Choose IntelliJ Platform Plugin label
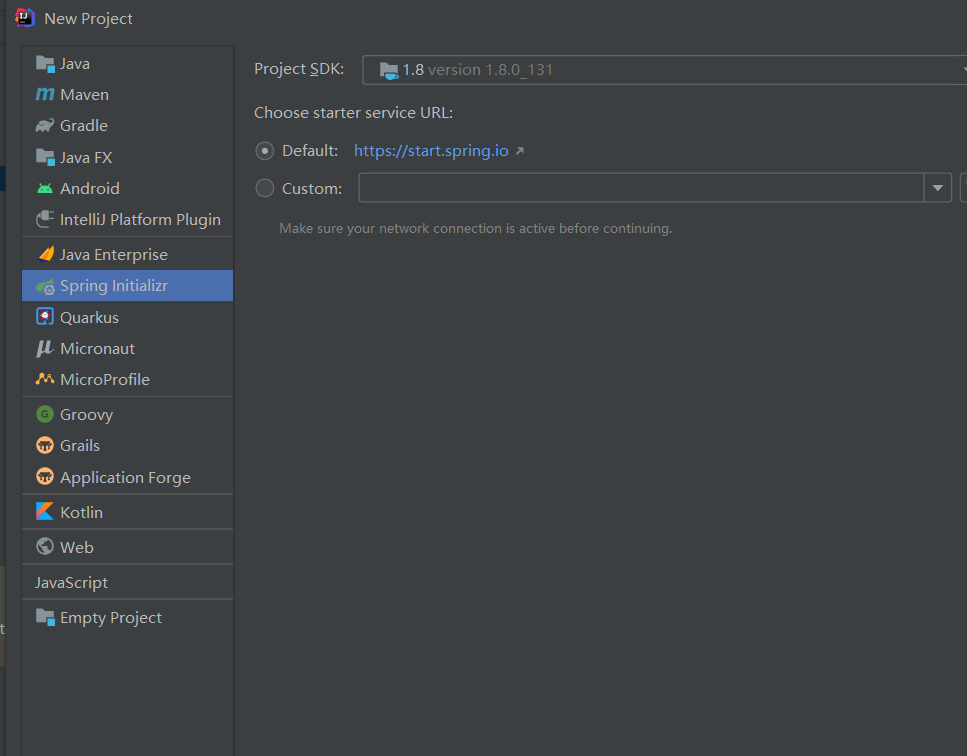Image resolution: width=967 pixels, height=756 pixels. [140, 220]
